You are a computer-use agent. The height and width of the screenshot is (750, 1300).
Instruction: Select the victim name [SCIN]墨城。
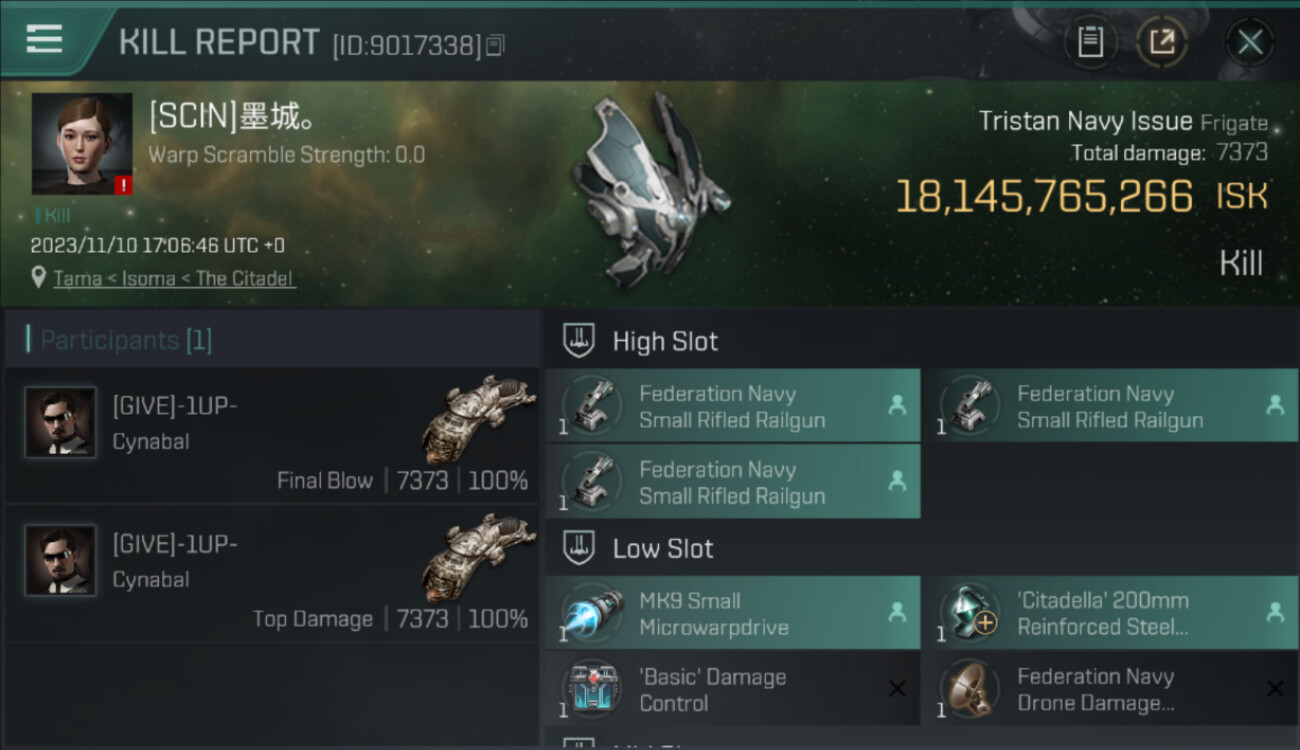click(233, 118)
